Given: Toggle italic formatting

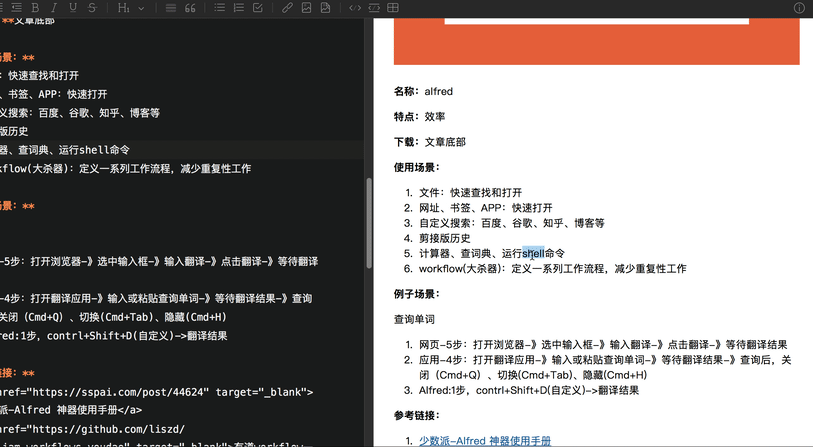Looking at the screenshot, I should [54, 7].
